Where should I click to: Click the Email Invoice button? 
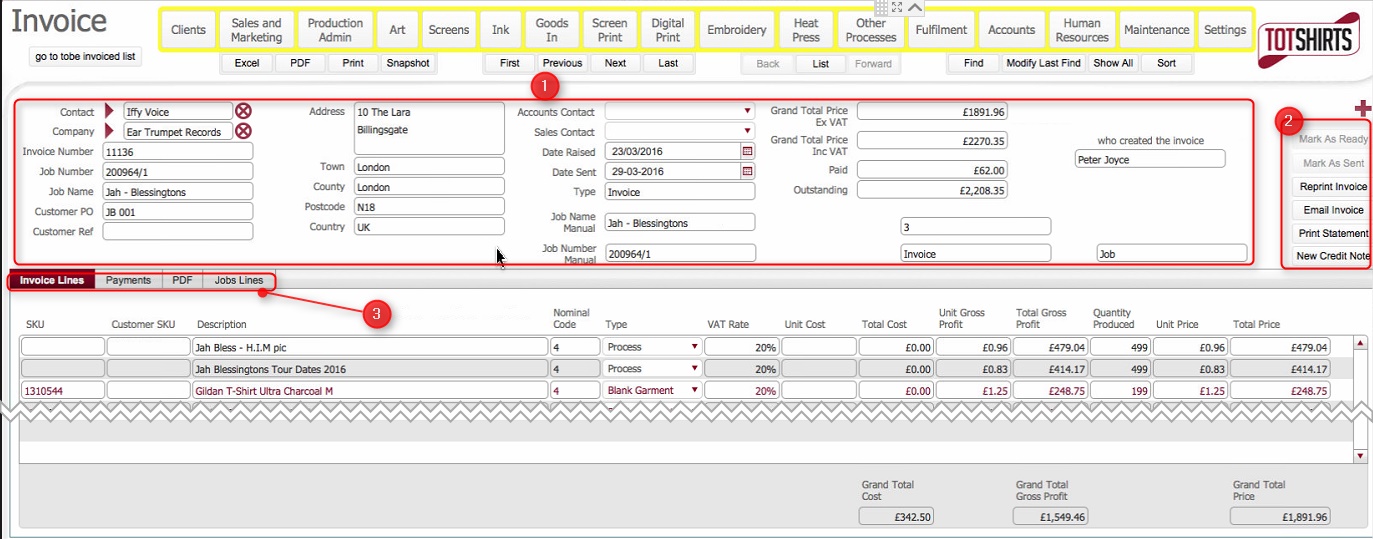1332,211
